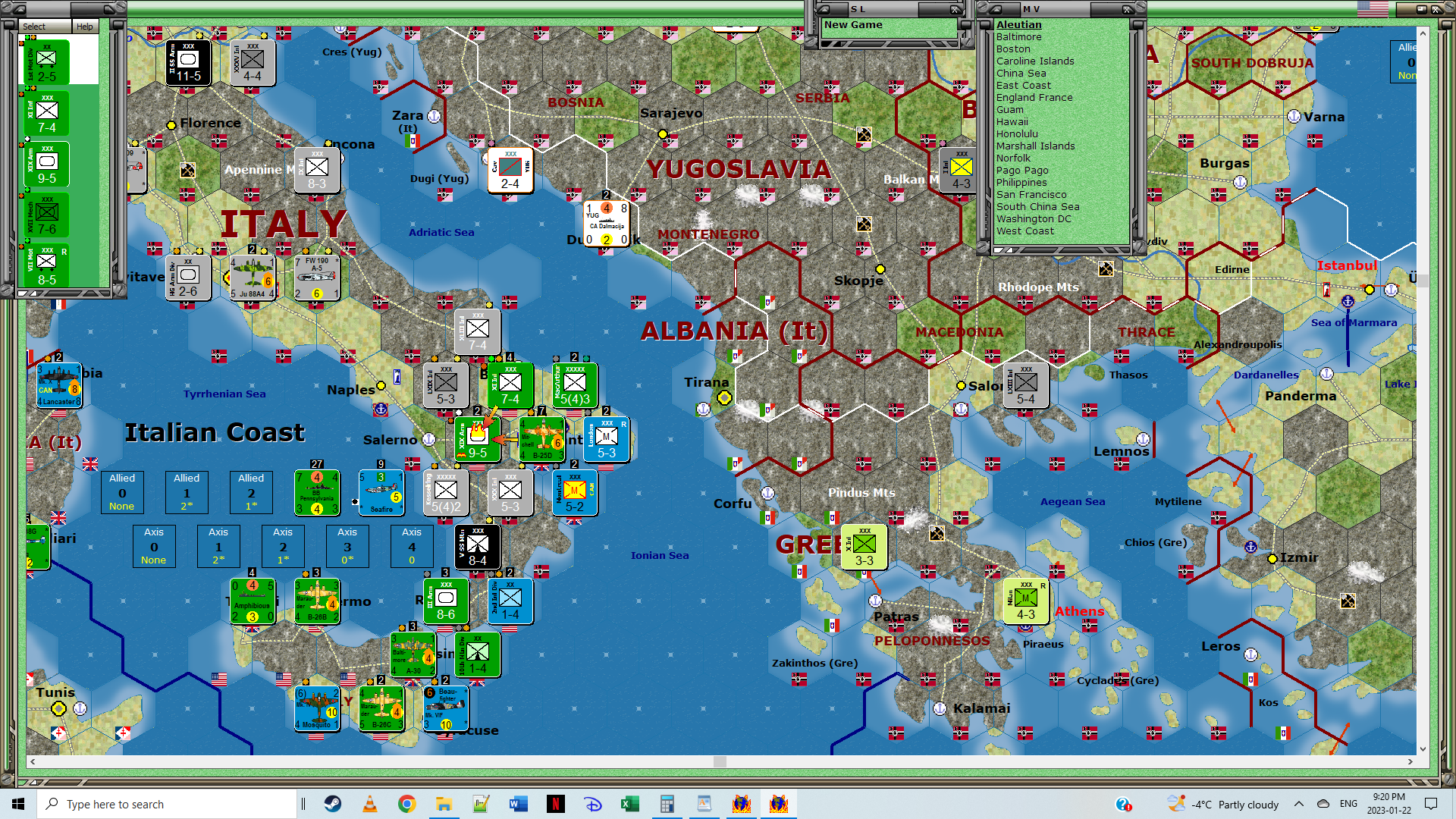Pick the Seafire carrier plane counter
The height and width of the screenshot is (819, 1456).
(381, 493)
